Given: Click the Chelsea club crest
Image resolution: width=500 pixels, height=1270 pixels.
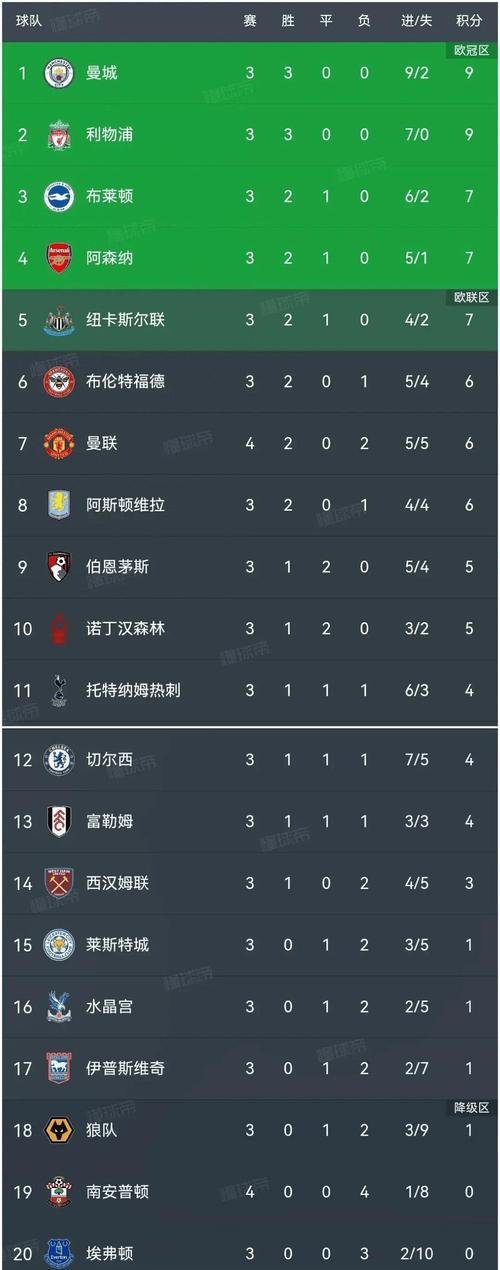Looking at the screenshot, I should [59, 760].
